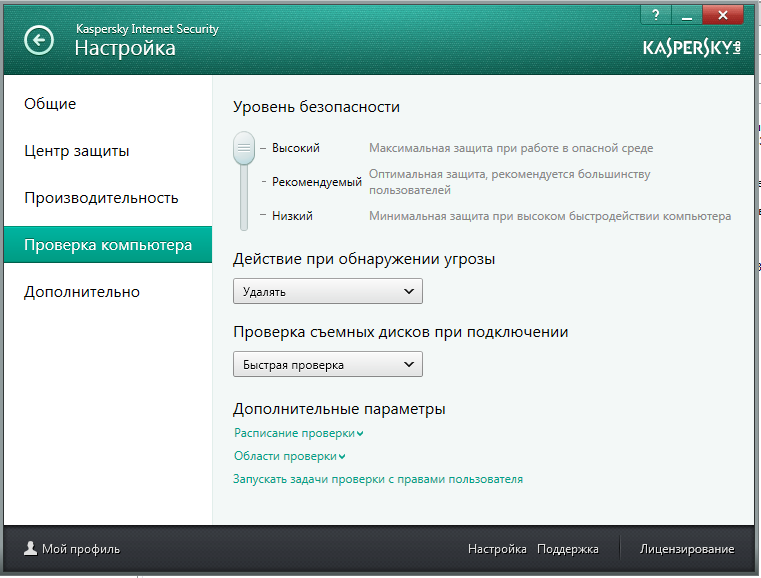Open the Производительность section
The image size is (761, 578).
point(101,198)
